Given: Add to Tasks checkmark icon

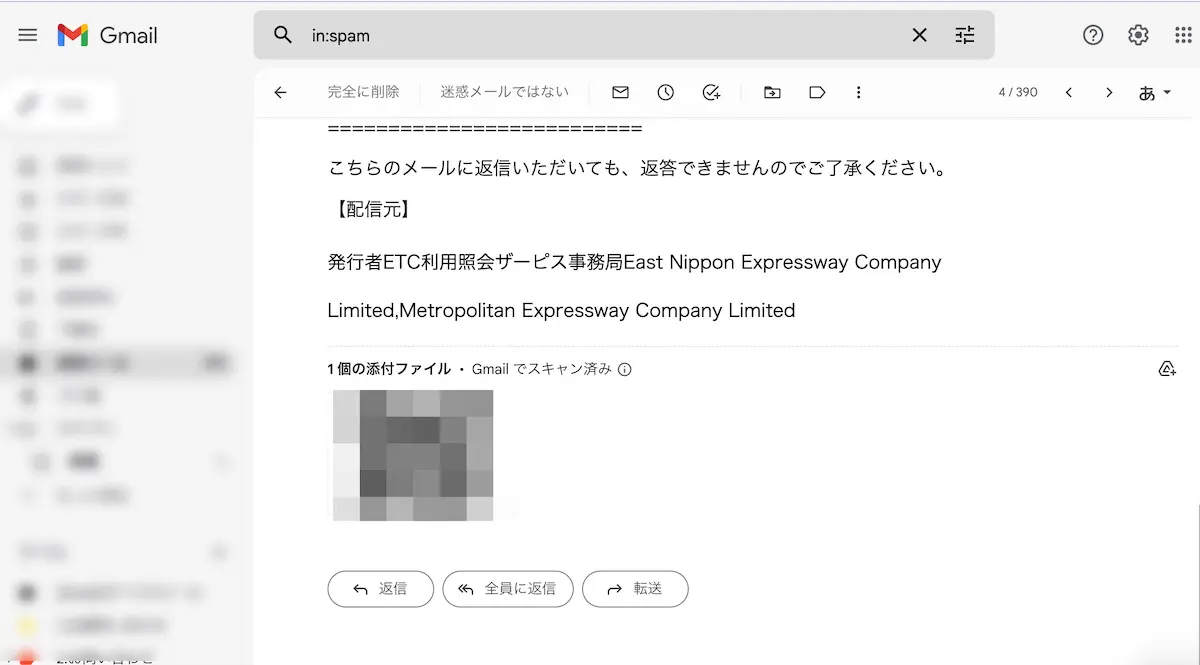Looking at the screenshot, I should click(x=711, y=92).
